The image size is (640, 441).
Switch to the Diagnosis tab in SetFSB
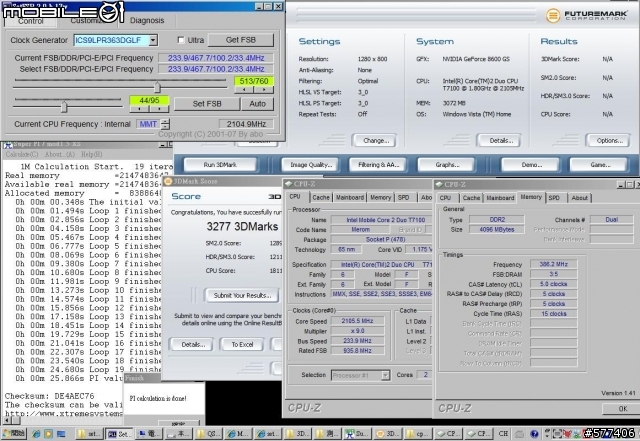[147, 20]
